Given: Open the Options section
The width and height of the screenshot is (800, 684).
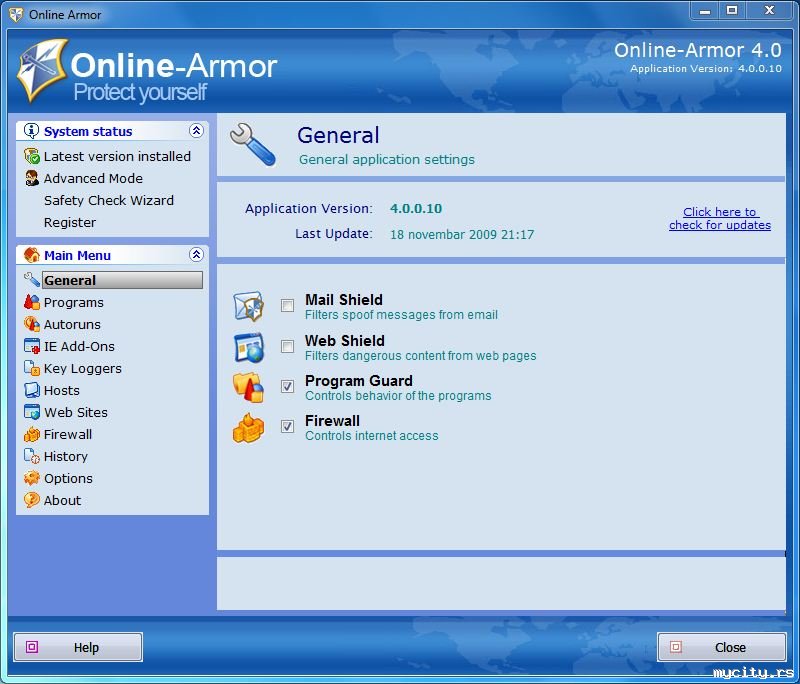Looking at the screenshot, I should 68,478.
